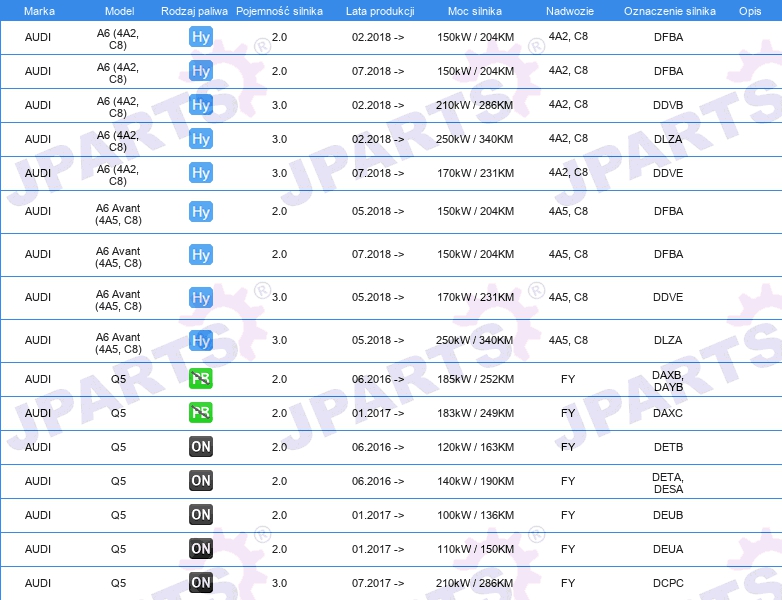Select the 170kW / 231KM cell in the A6 Avant row
This screenshot has height=600, width=782.
[475, 297]
